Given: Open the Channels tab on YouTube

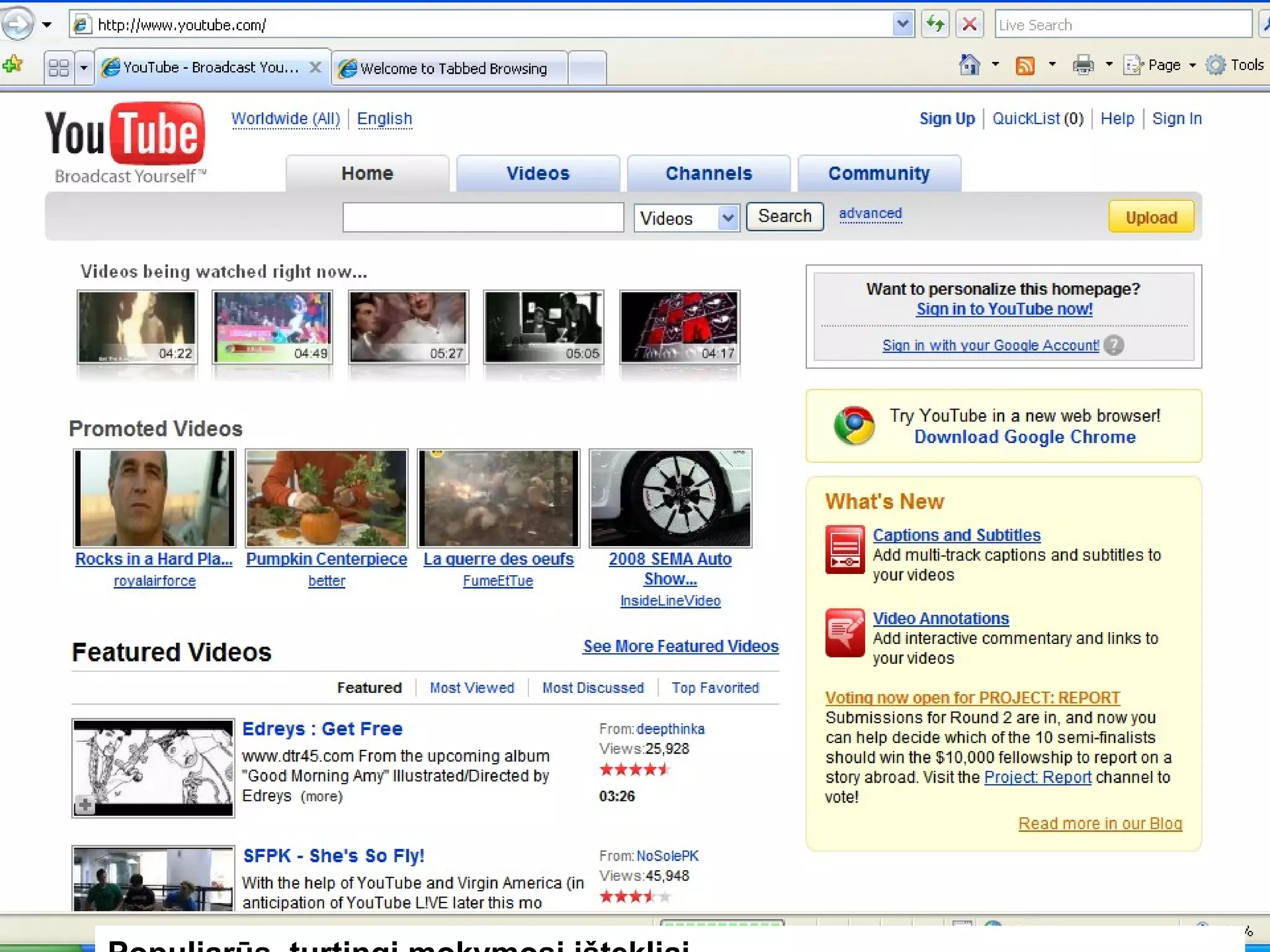Looking at the screenshot, I should pos(708,174).
